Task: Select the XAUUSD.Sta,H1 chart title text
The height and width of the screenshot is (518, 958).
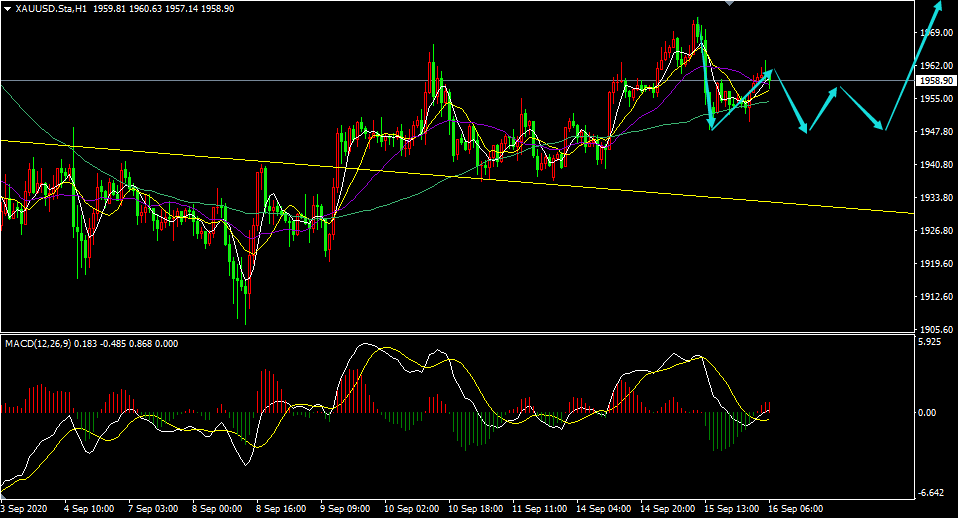Action: (x=52, y=9)
